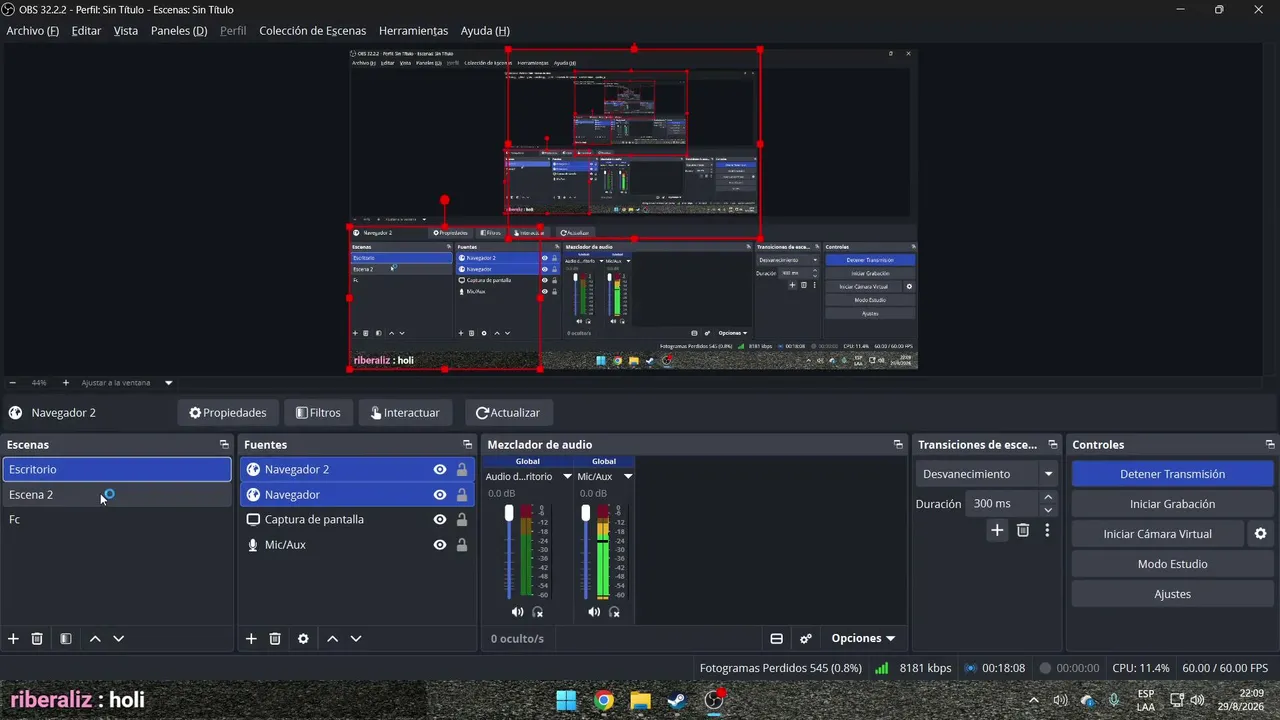Toggle monitoring for the Mic/Aux channel
Screen dimensions: 1280x720
pyautogui.click(x=615, y=612)
